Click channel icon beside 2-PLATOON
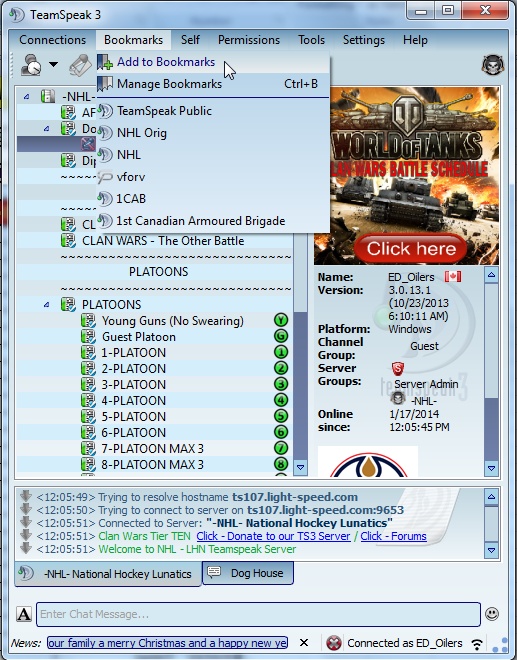 (x=88, y=368)
